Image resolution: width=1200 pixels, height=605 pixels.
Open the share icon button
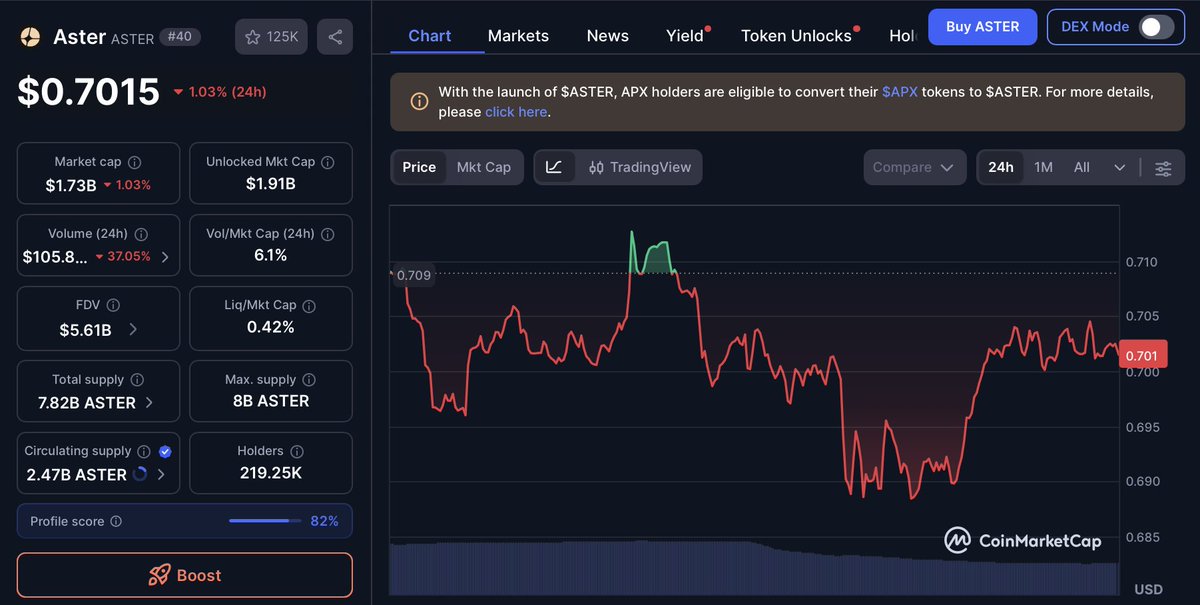click(335, 37)
